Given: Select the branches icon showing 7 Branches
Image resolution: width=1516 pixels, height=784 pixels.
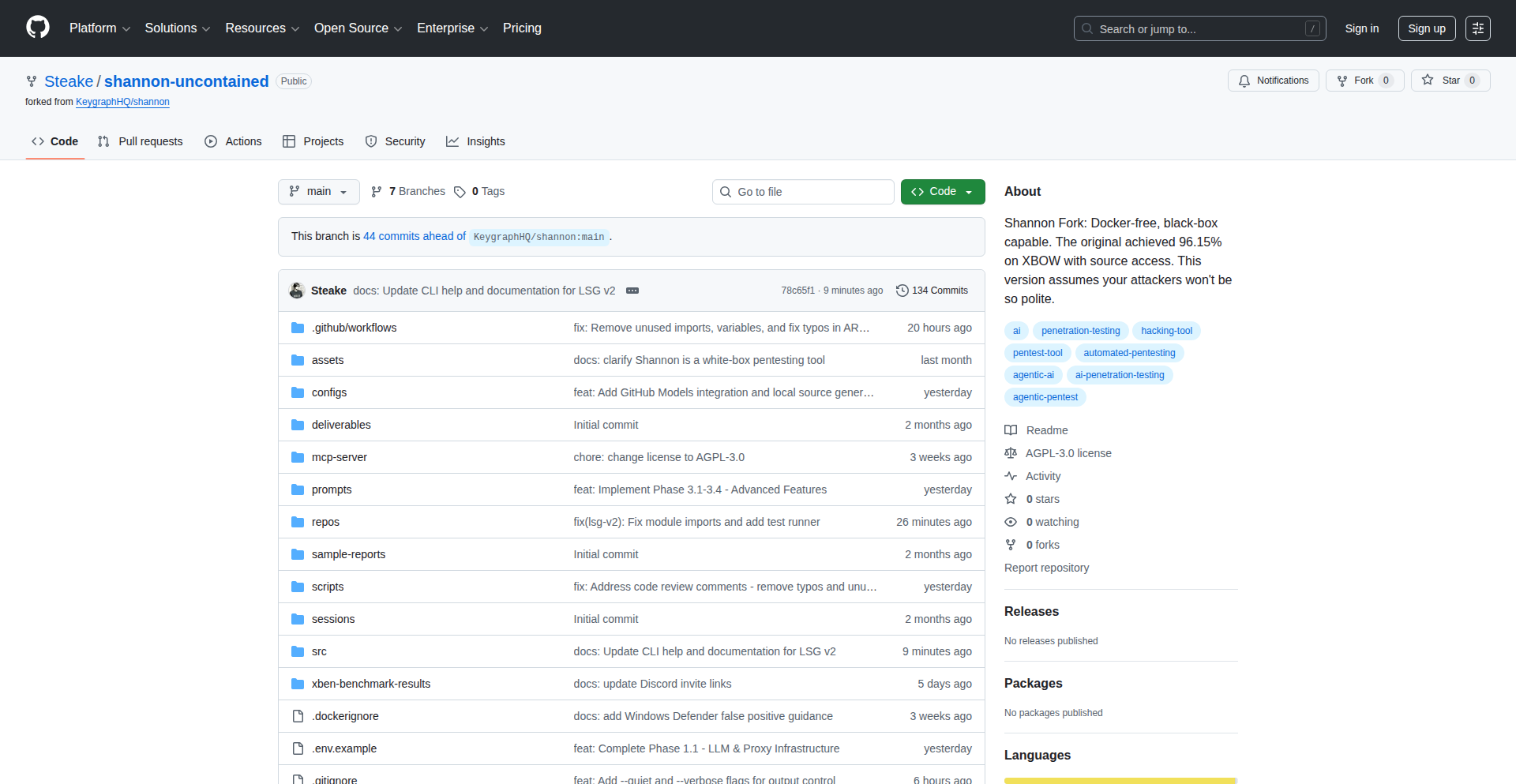Looking at the screenshot, I should [376, 191].
